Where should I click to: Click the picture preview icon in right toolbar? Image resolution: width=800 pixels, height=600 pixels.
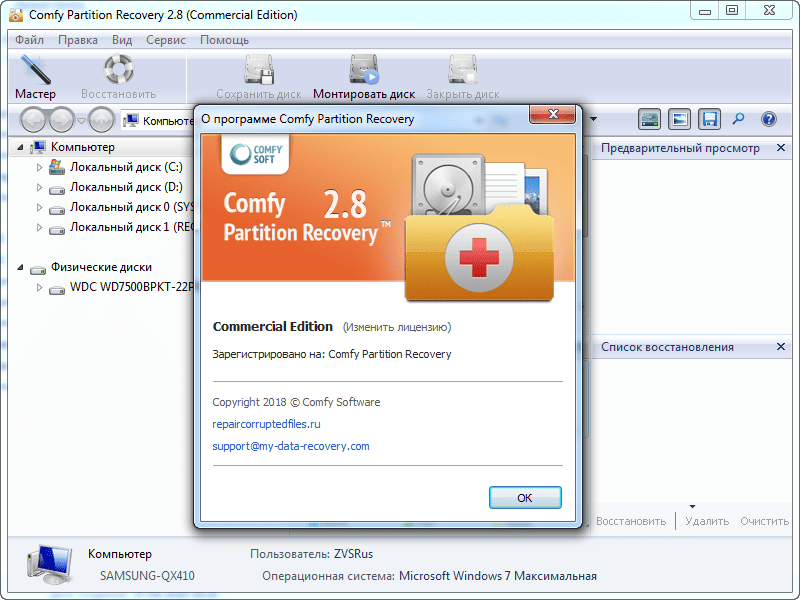pos(680,119)
